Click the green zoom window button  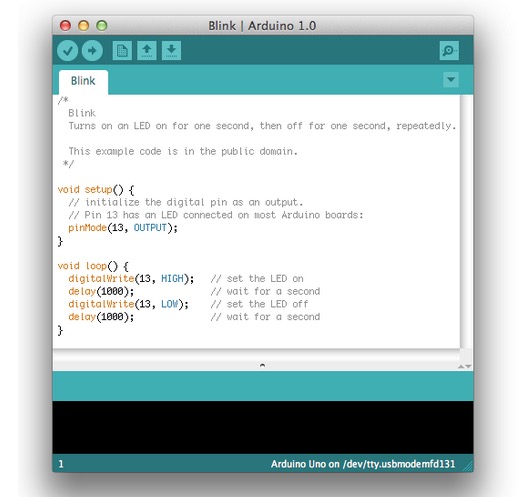click(102, 26)
